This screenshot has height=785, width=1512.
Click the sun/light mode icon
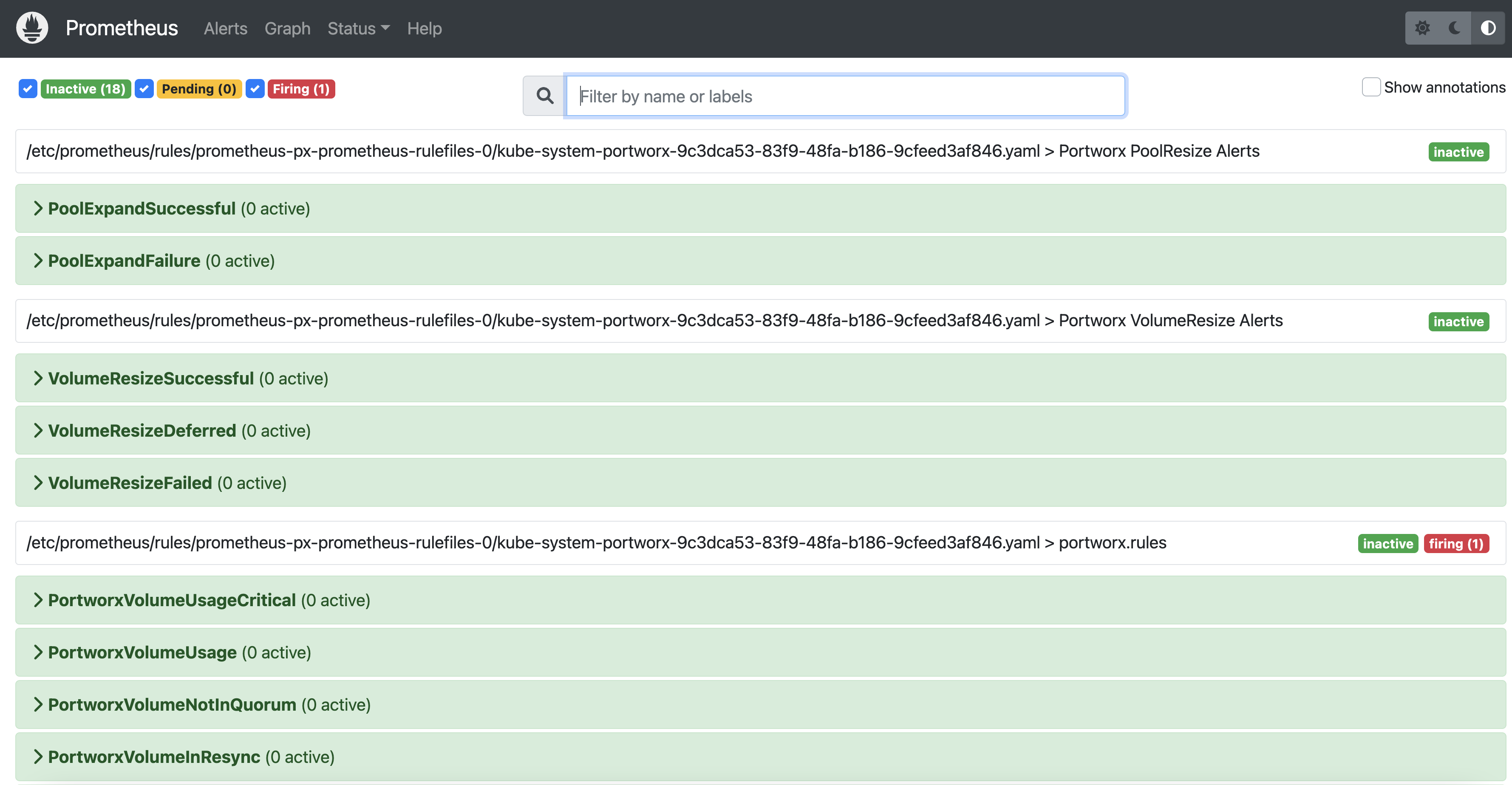tap(1422, 28)
